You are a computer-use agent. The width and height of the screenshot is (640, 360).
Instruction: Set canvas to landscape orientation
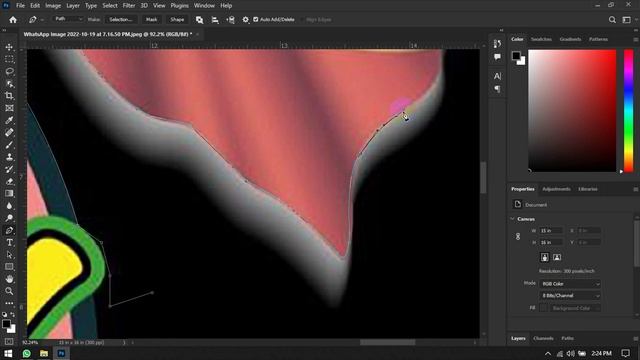point(557,257)
